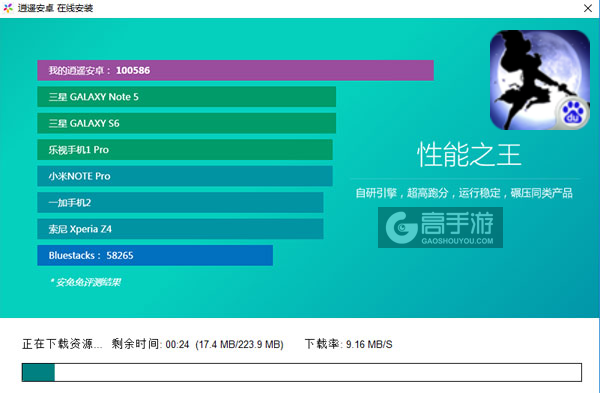Select the 一加手机2 bar

[x=180, y=202]
